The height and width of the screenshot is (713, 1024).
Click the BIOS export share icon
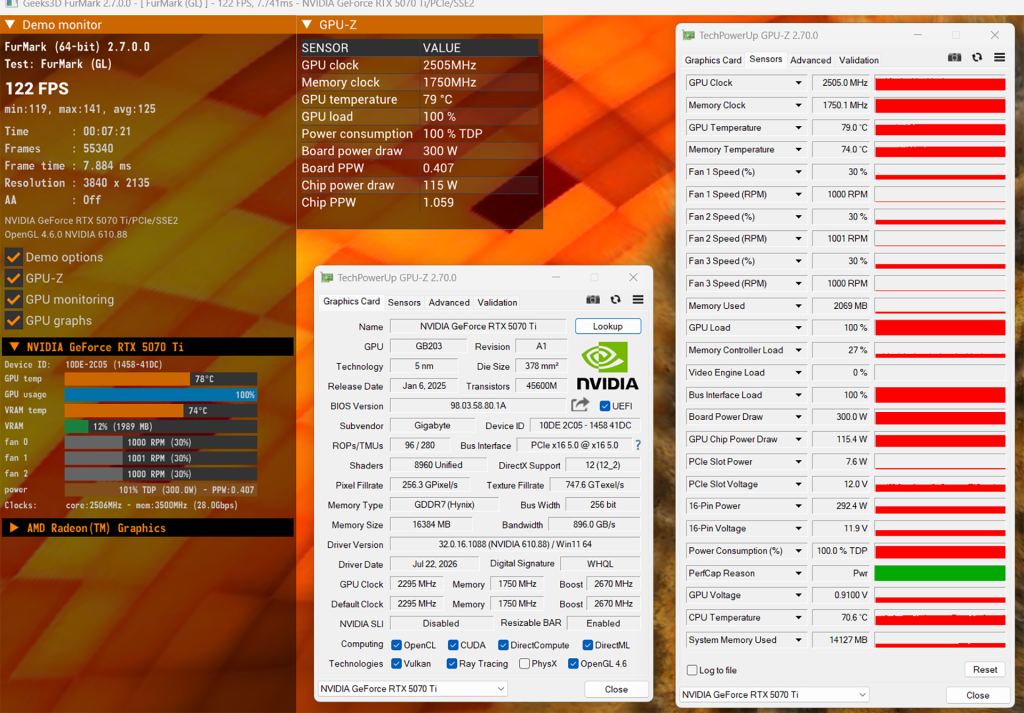pyautogui.click(x=580, y=405)
